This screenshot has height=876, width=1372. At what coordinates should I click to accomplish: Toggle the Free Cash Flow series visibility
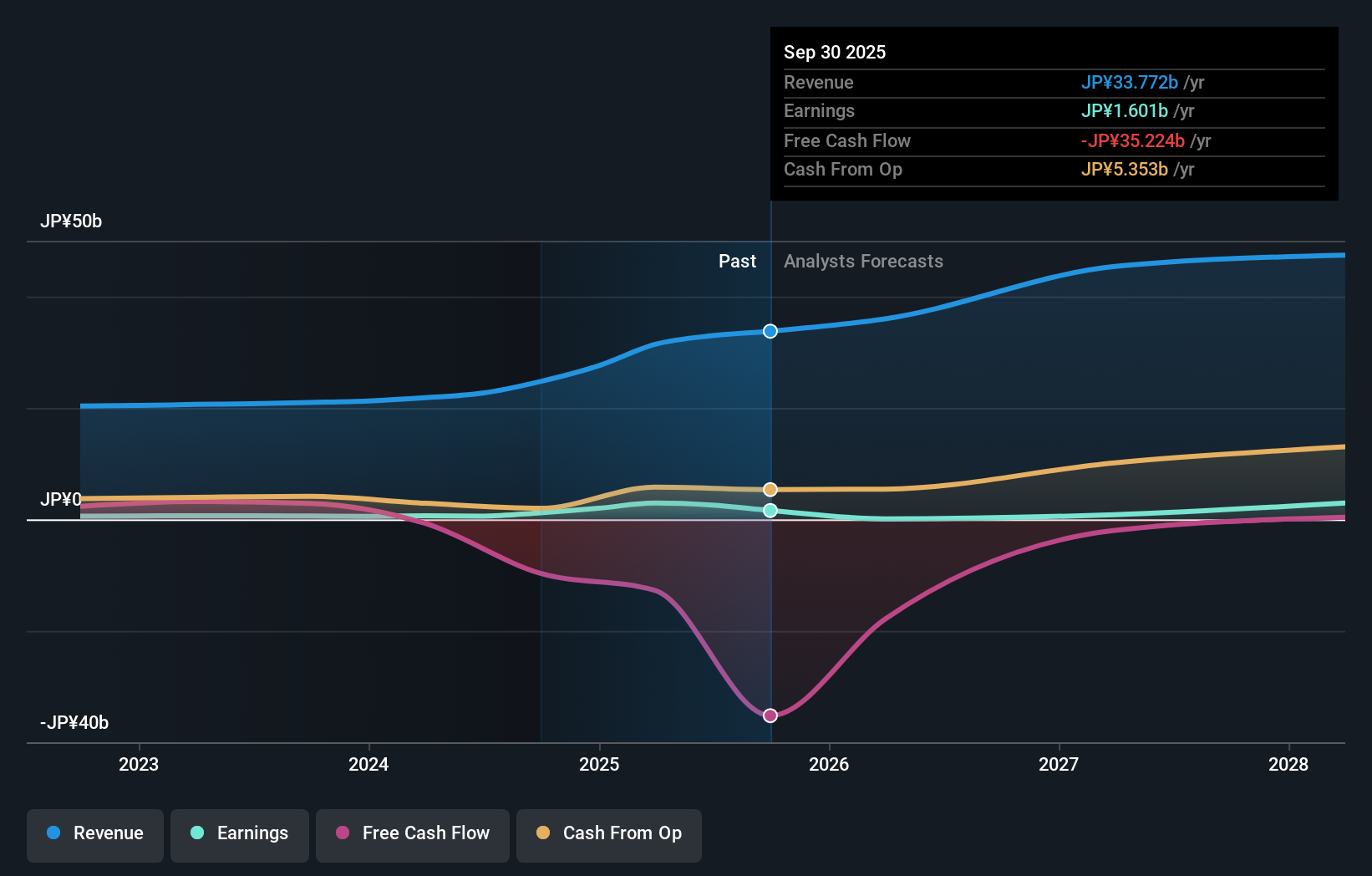tap(413, 833)
